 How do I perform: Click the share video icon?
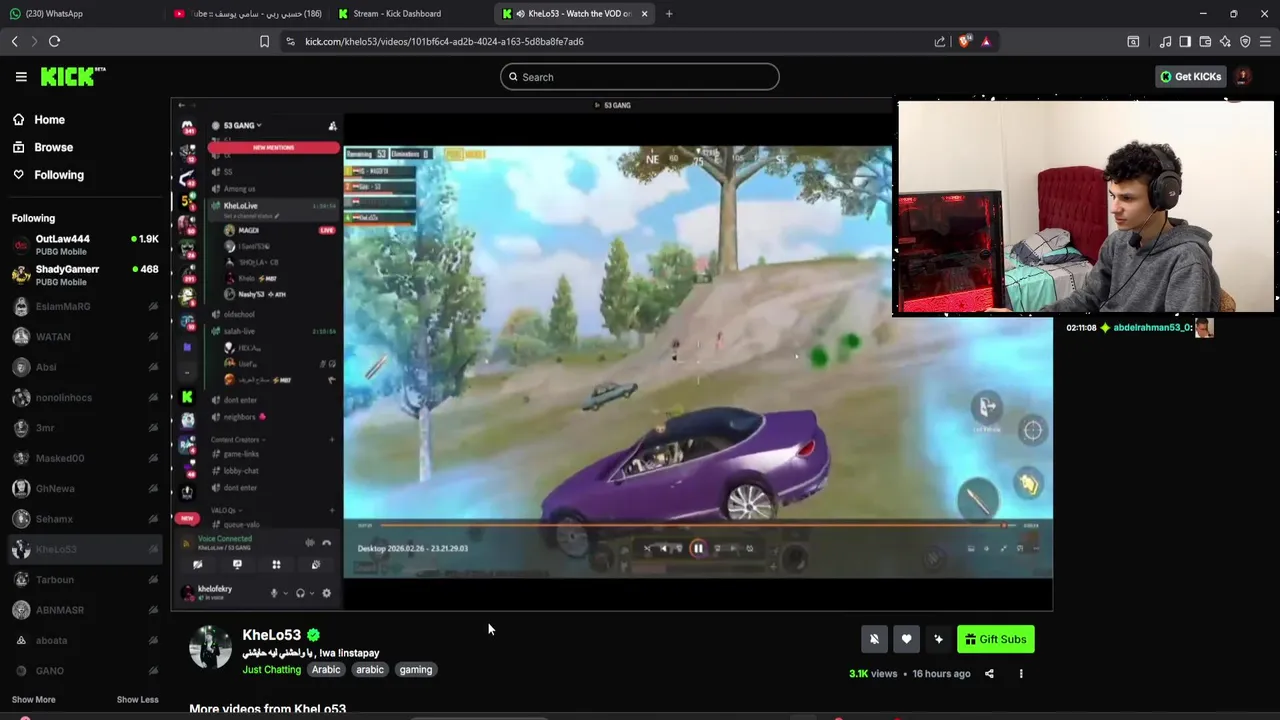[x=989, y=674]
